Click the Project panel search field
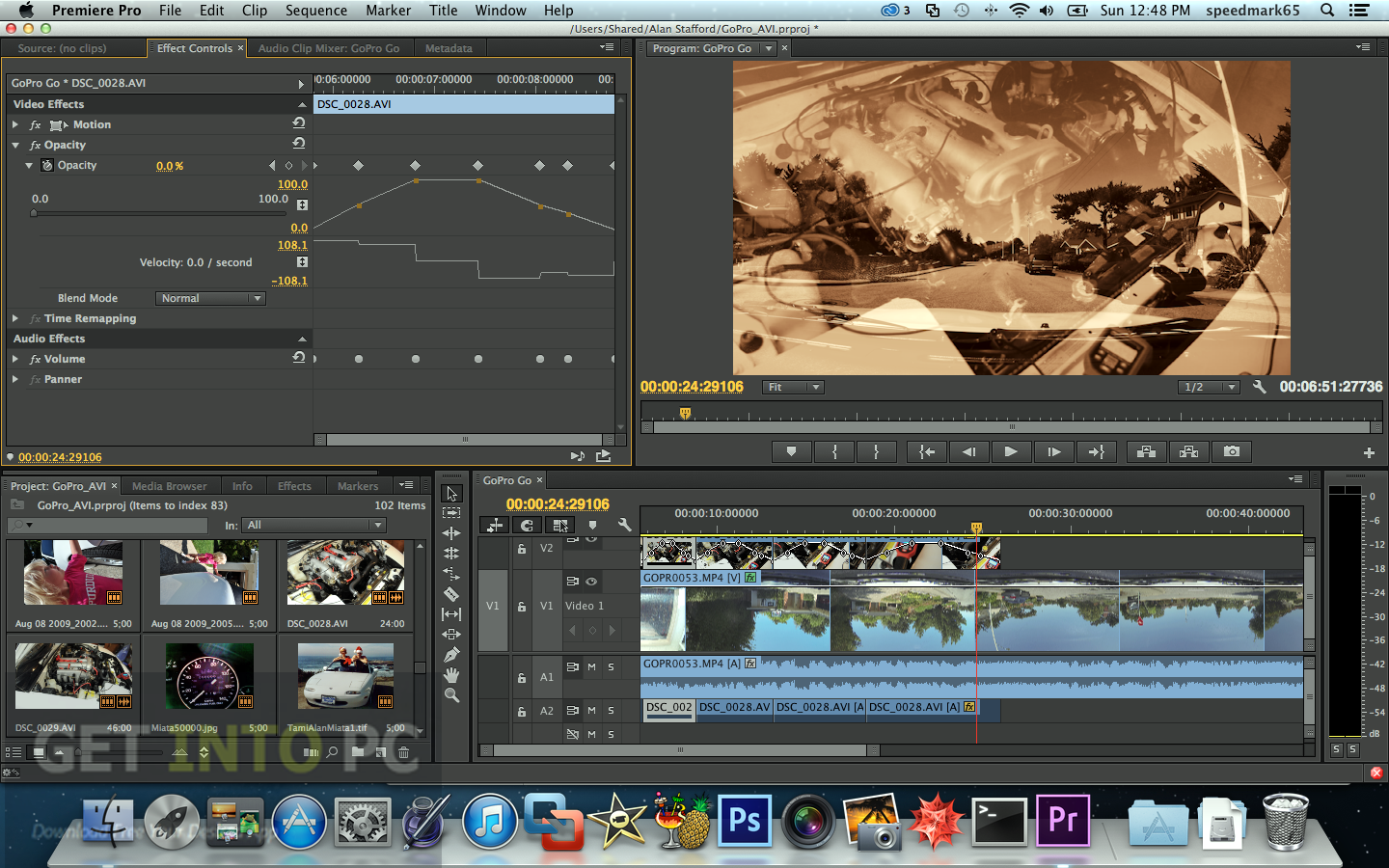 107,525
